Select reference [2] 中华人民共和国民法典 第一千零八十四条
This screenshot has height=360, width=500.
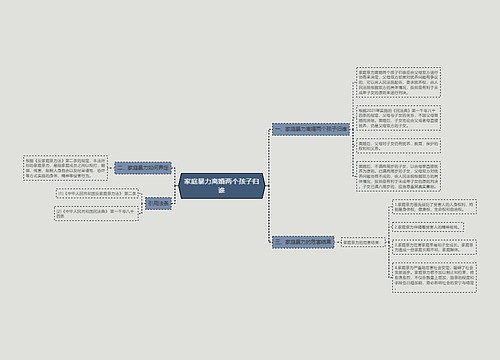click(x=96, y=213)
